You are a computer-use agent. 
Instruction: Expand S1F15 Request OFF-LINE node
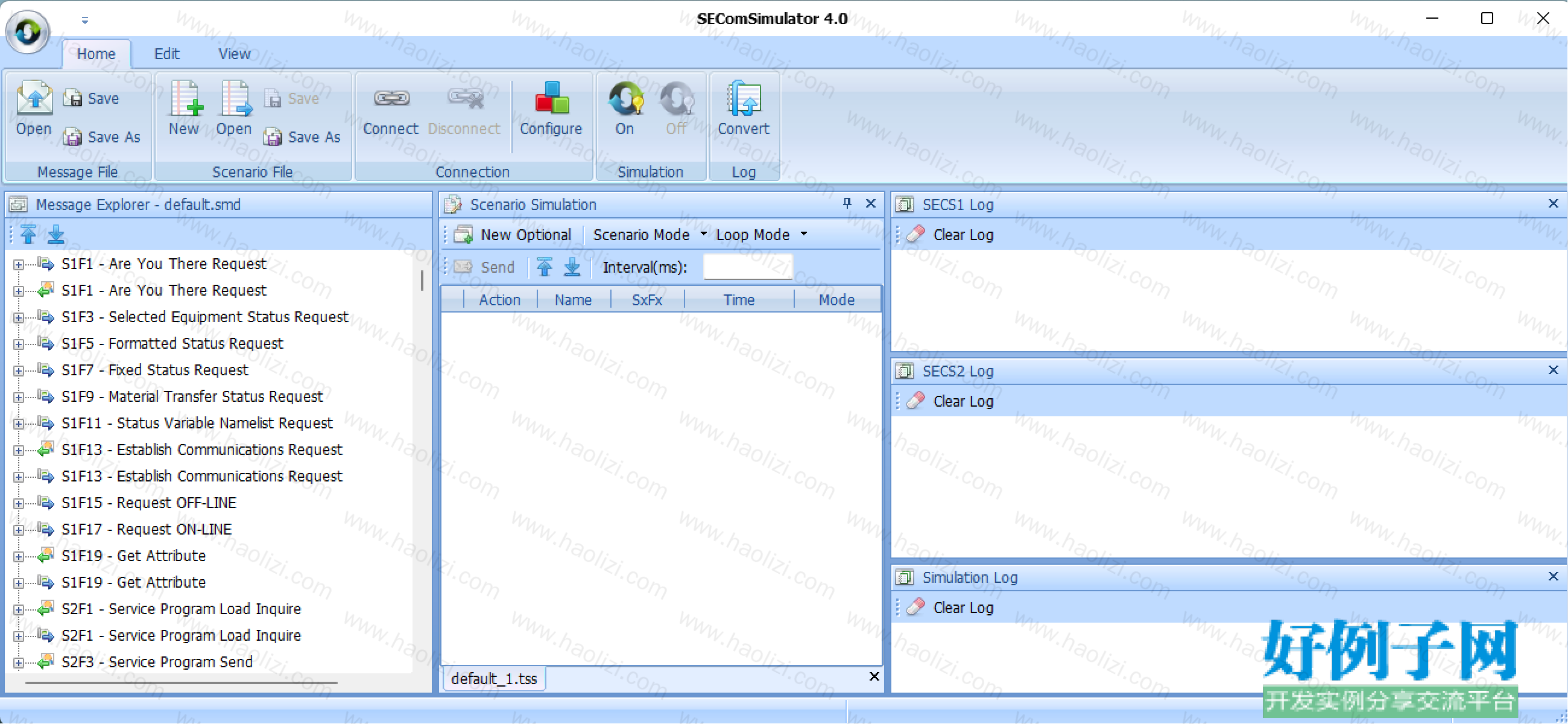[19, 504]
